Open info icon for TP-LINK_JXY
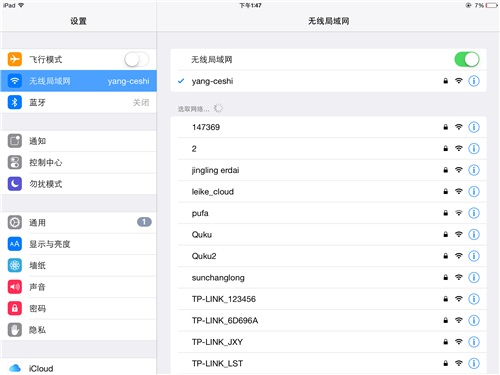This screenshot has height=375, width=500. 474,342
